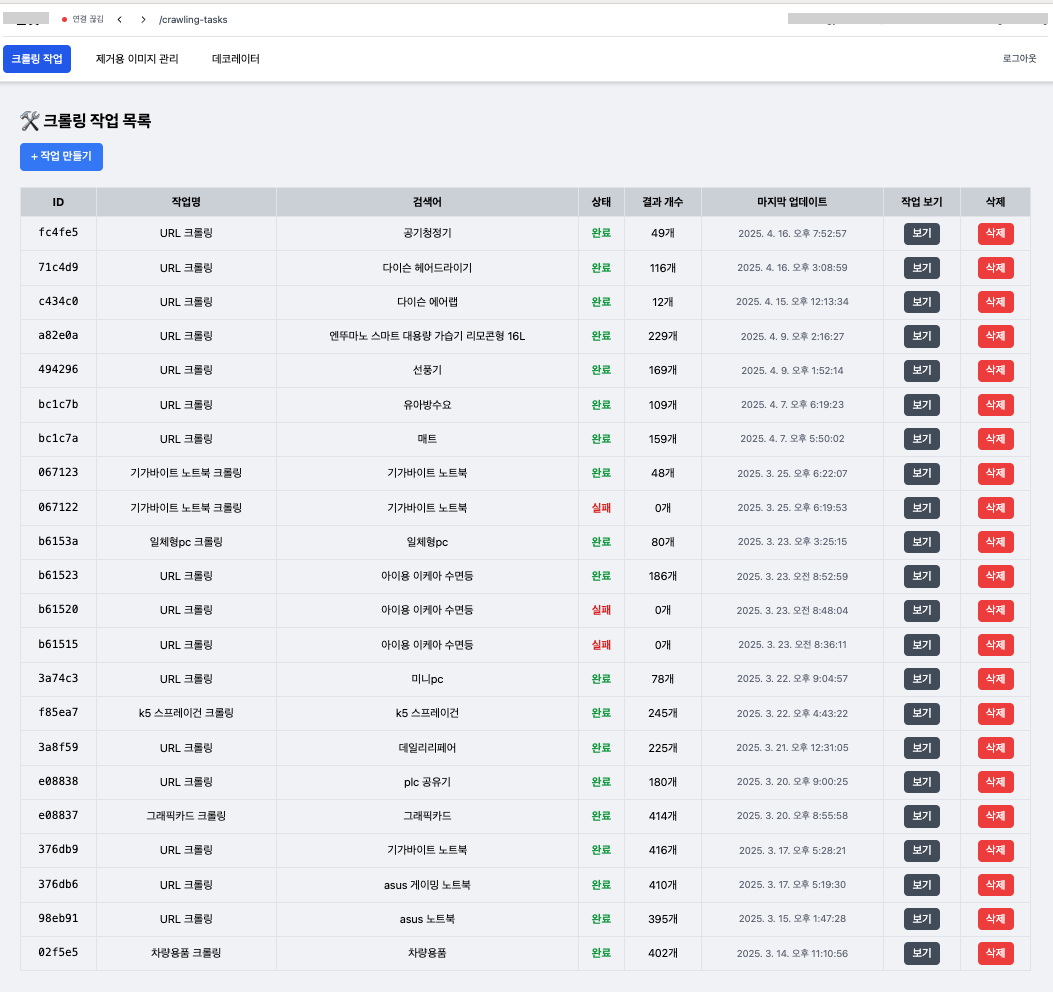Delete the 공기청정기 crawling task
The height and width of the screenshot is (992, 1053).
(995, 234)
